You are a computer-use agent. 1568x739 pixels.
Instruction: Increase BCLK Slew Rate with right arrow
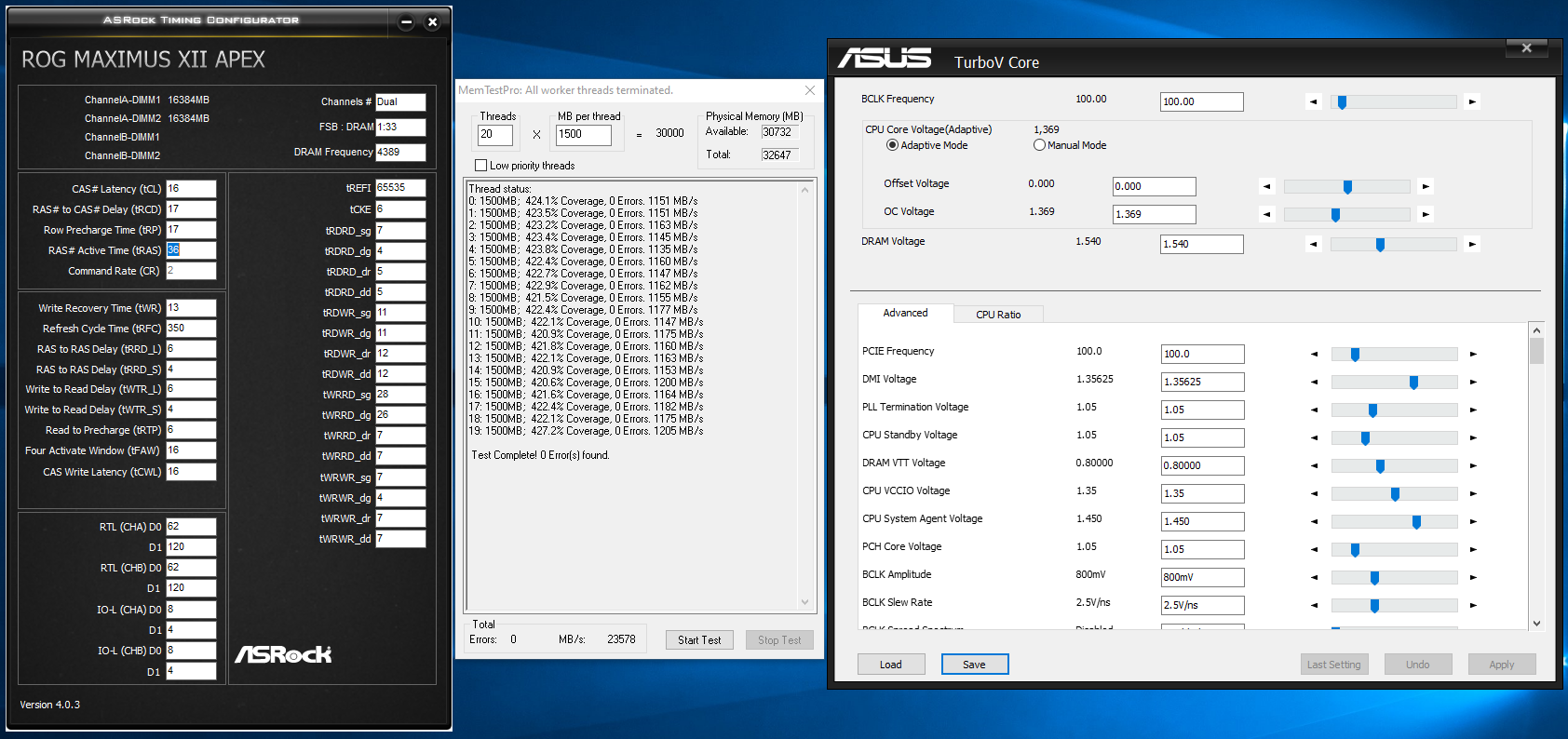pyautogui.click(x=1473, y=605)
